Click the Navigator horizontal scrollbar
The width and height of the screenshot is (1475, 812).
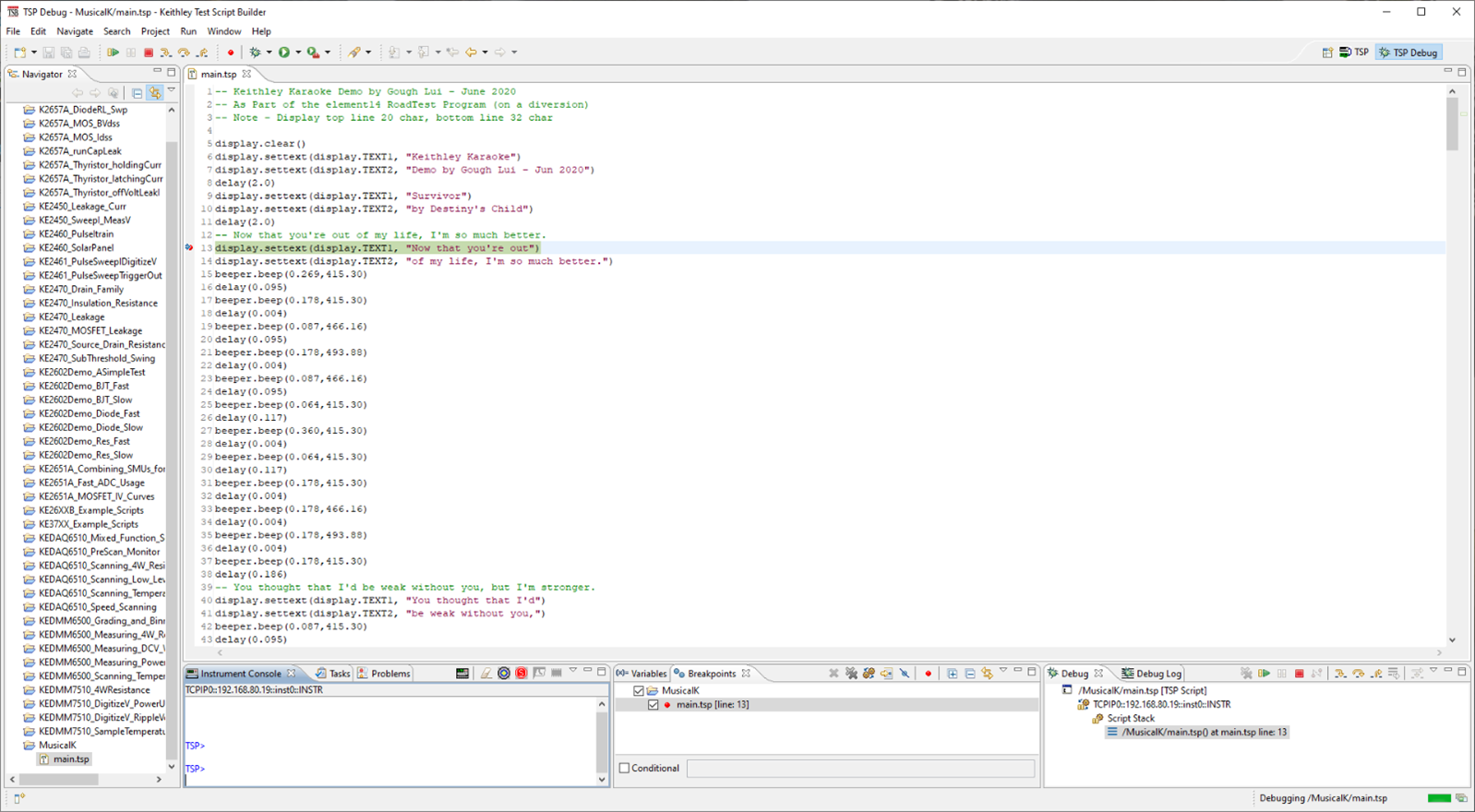point(59,780)
